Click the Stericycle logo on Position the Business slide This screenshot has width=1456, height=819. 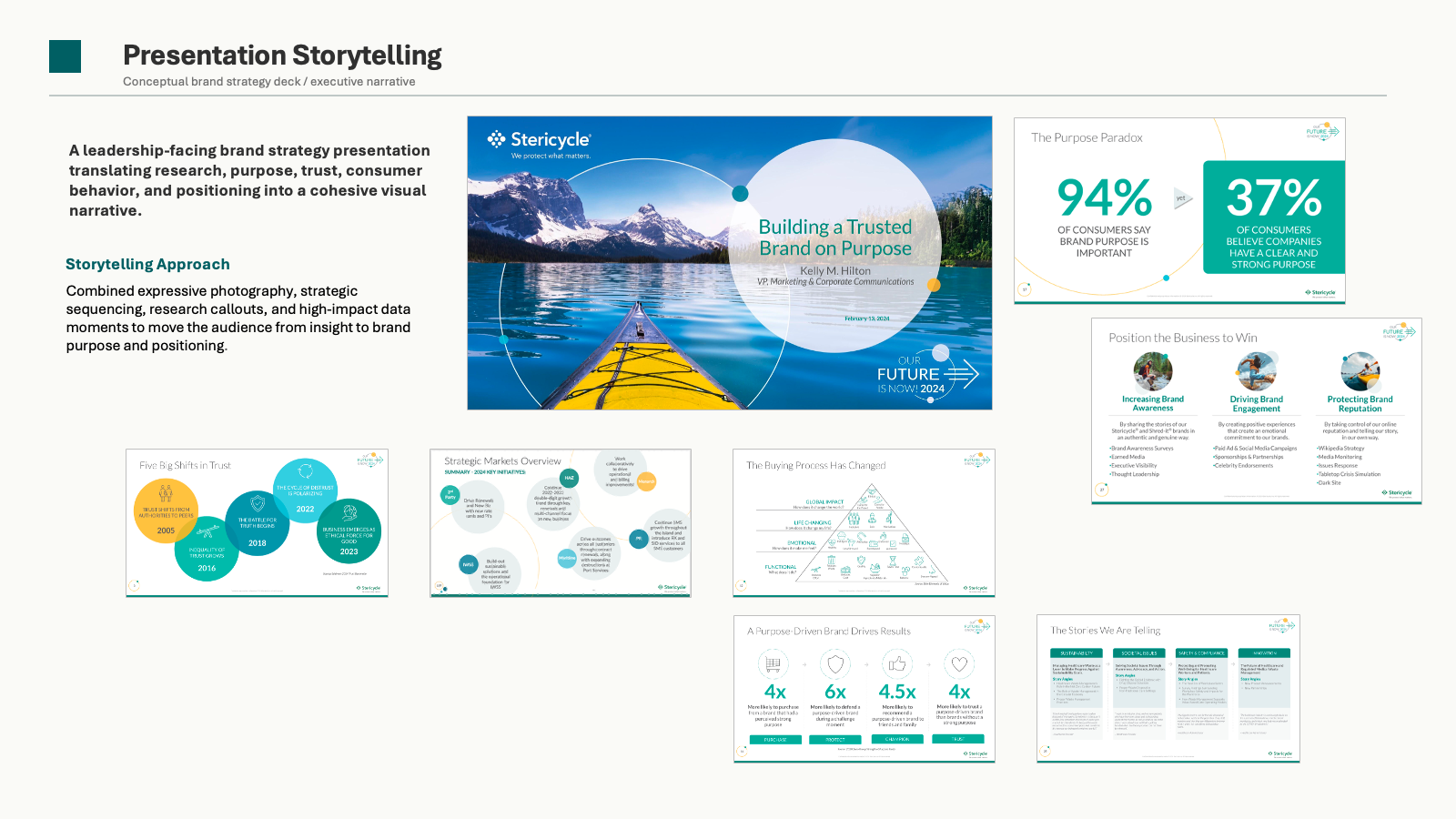[x=1397, y=492]
